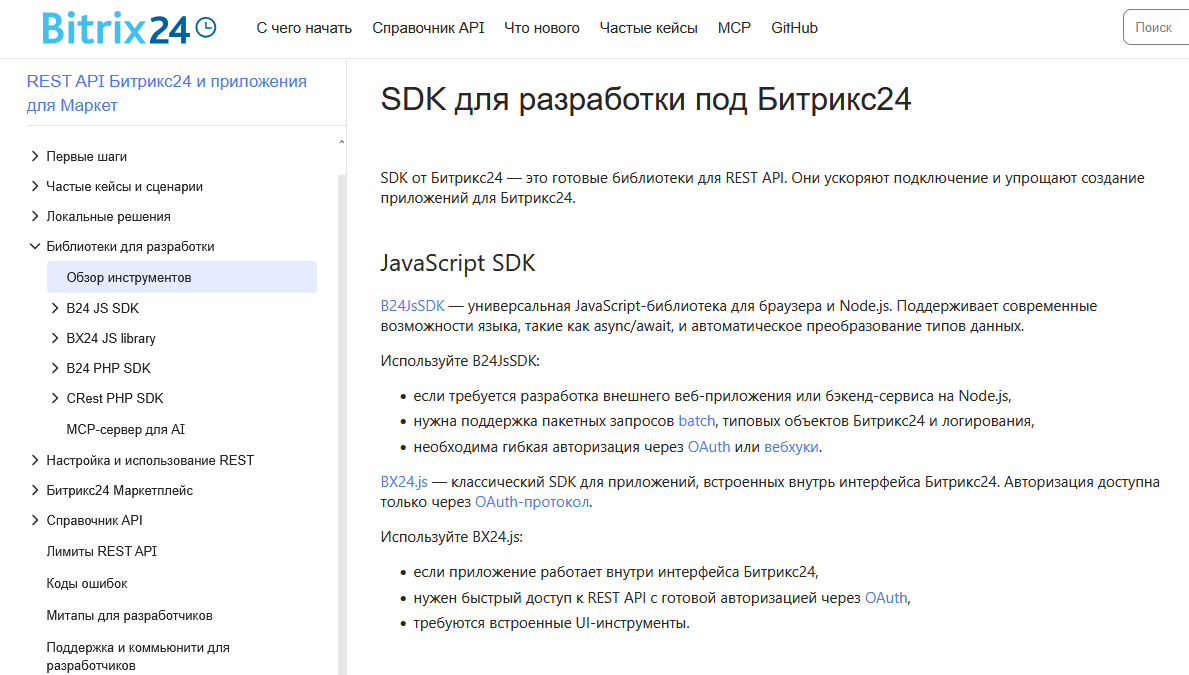Open 'Битрикс24 Маркетплейс' sidebar item

(120, 491)
